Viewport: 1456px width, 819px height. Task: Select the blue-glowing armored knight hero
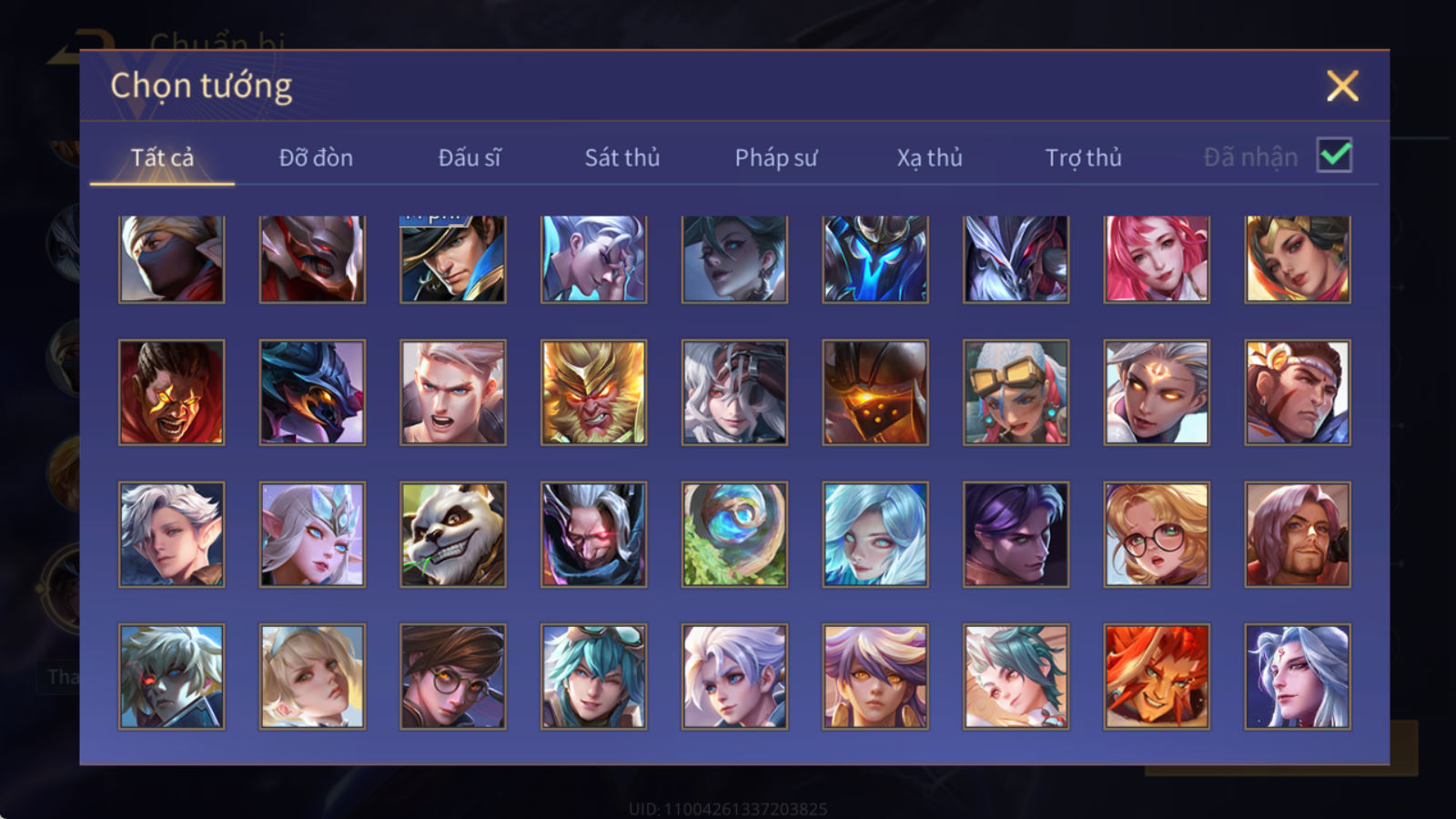click(875, 258)
